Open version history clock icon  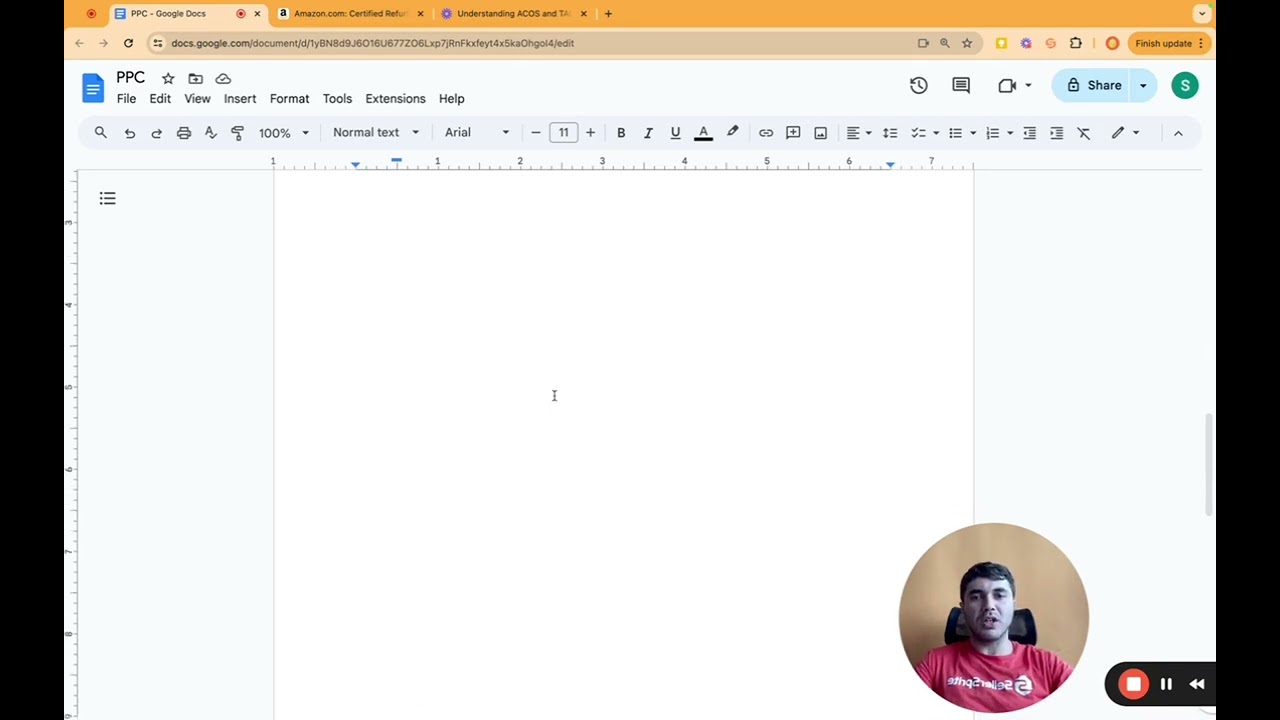click(918, 85)
